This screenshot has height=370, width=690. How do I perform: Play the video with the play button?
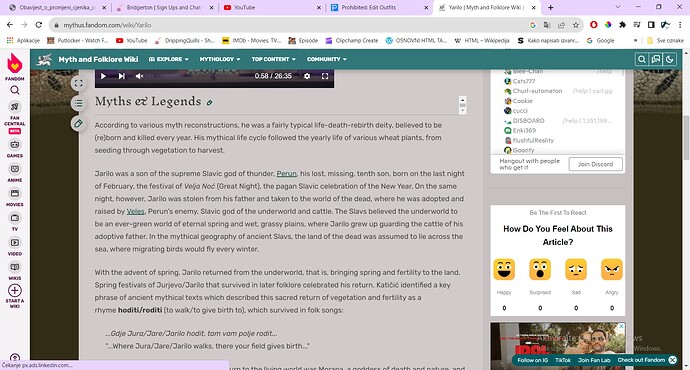(103, 76)
